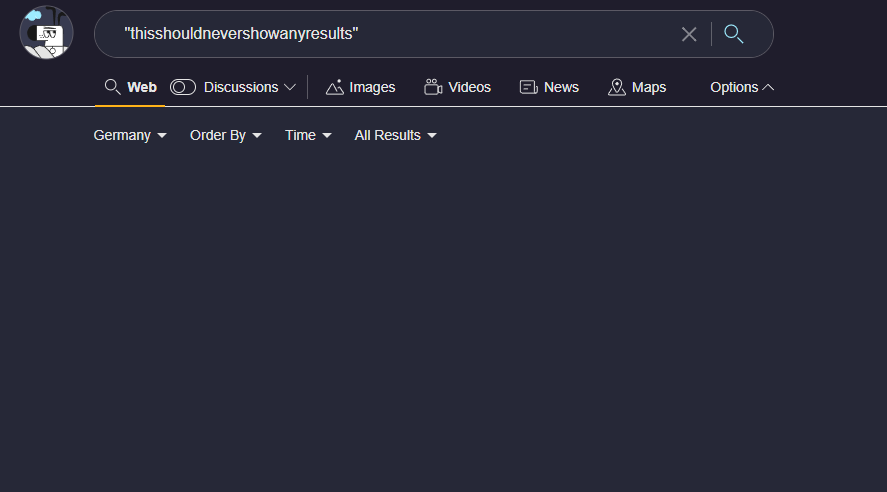Click inside the search query text field
The height and width of the screenshot is (492, 887).
[x=400, y=34]
